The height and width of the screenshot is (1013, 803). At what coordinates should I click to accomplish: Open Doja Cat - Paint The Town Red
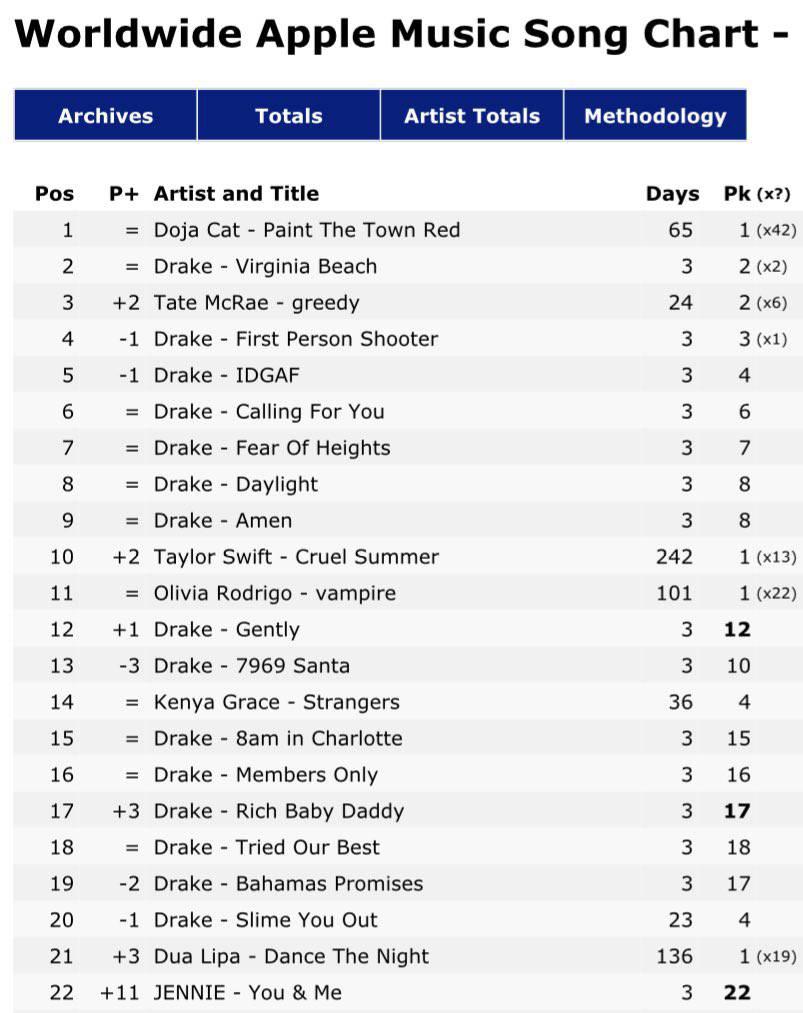click(x=307, y=230)
